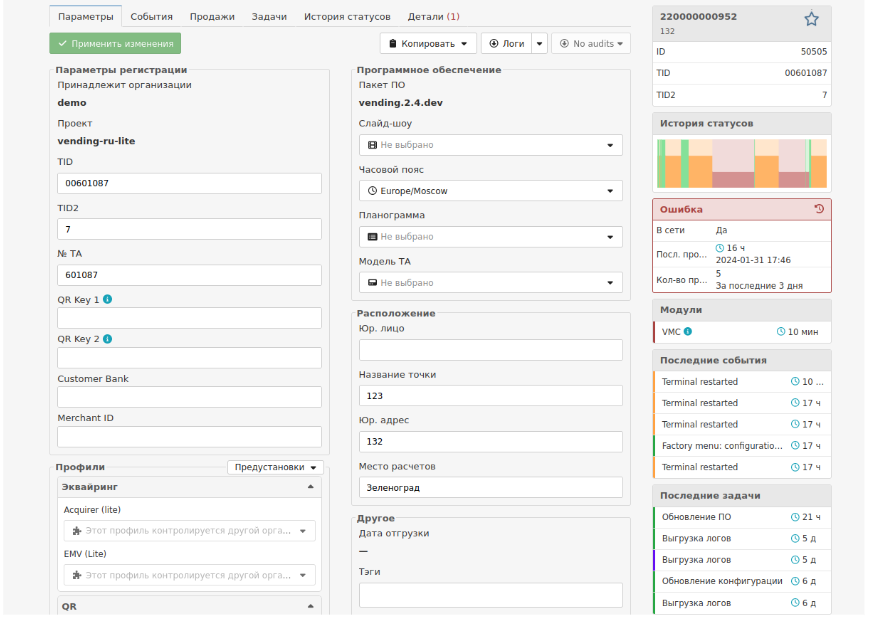Open Factory menu: configuratio... event
870x617 pixels.
[742, 446]
